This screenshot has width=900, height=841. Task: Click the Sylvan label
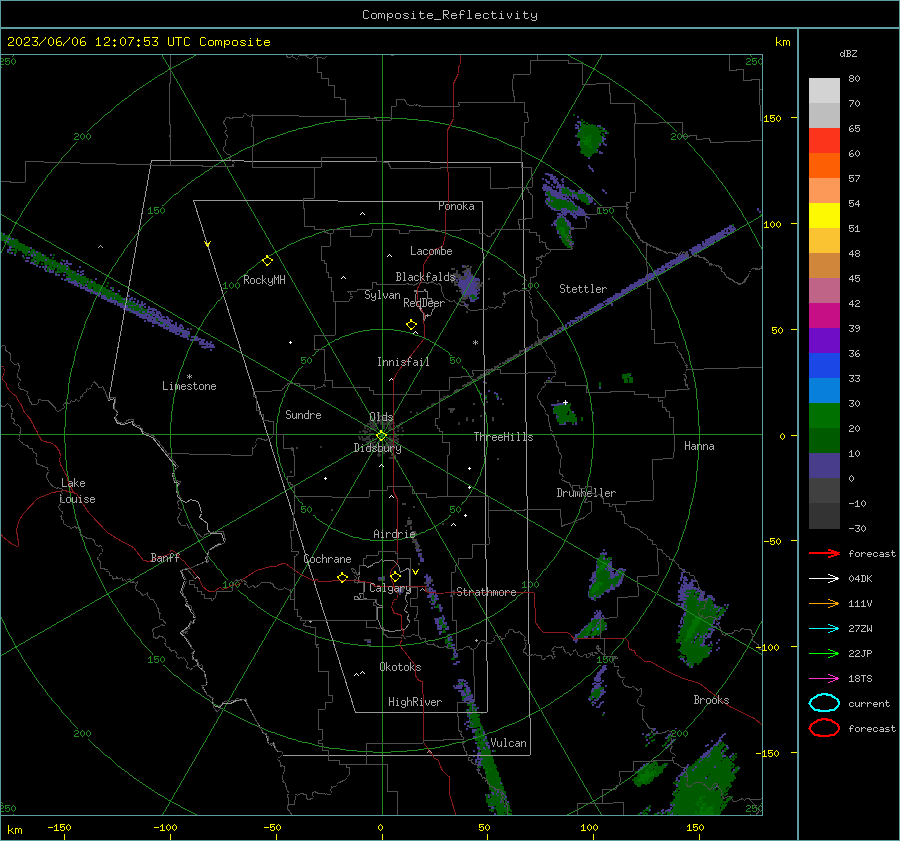pos(382,295)
